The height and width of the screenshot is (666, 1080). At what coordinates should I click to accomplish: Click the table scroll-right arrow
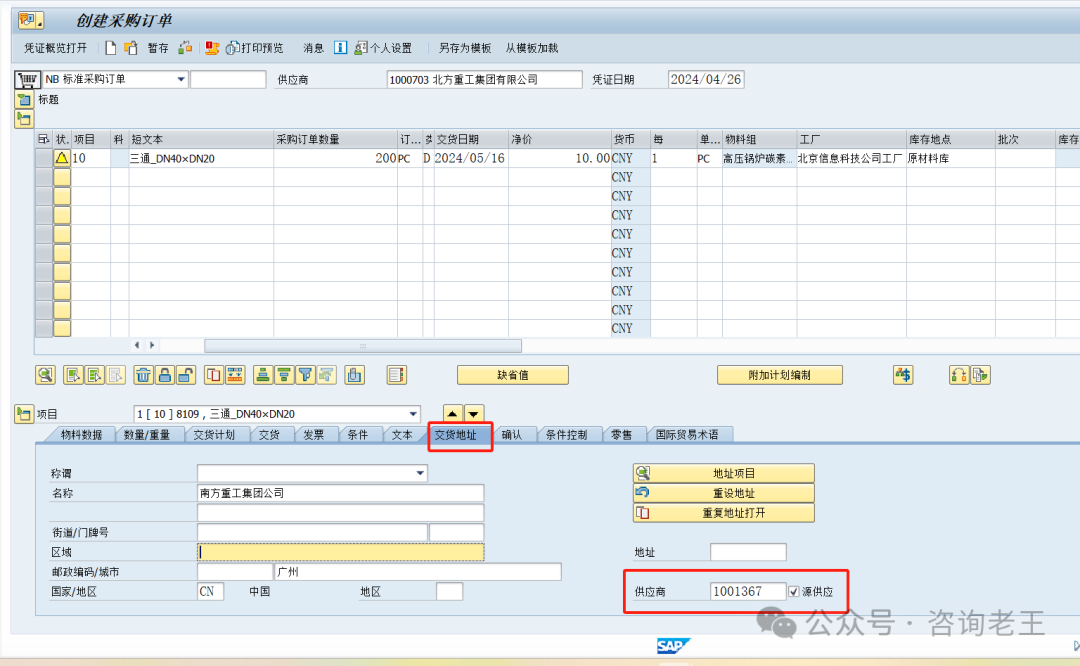click(152, 345)
